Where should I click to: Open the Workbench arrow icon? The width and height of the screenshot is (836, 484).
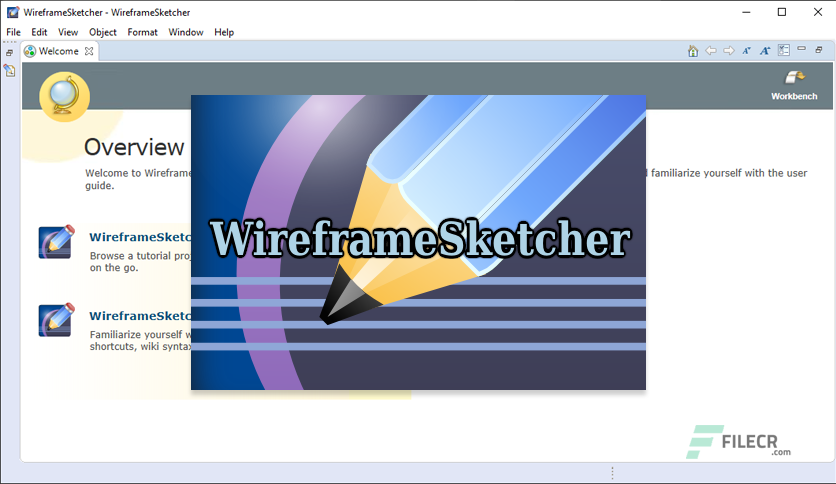tap(794, 78)
